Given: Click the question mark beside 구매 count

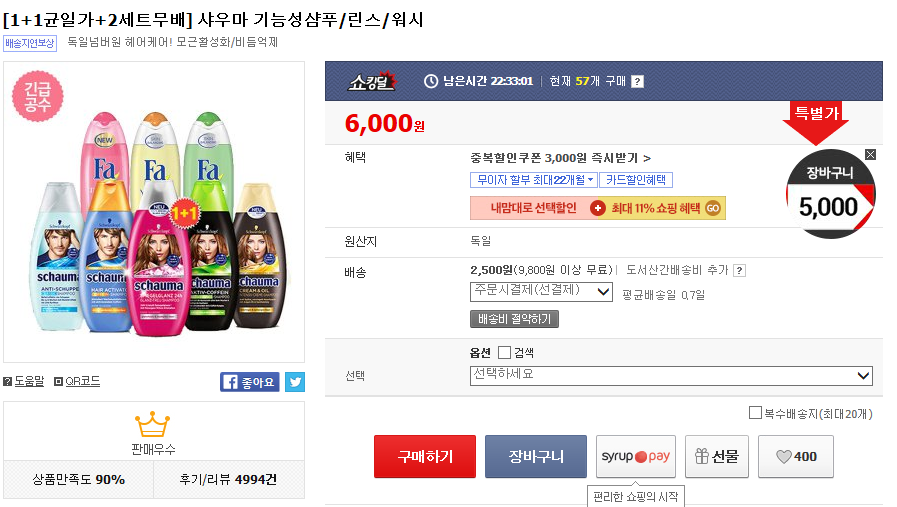Looking at the screenshot, I should 637,82.
